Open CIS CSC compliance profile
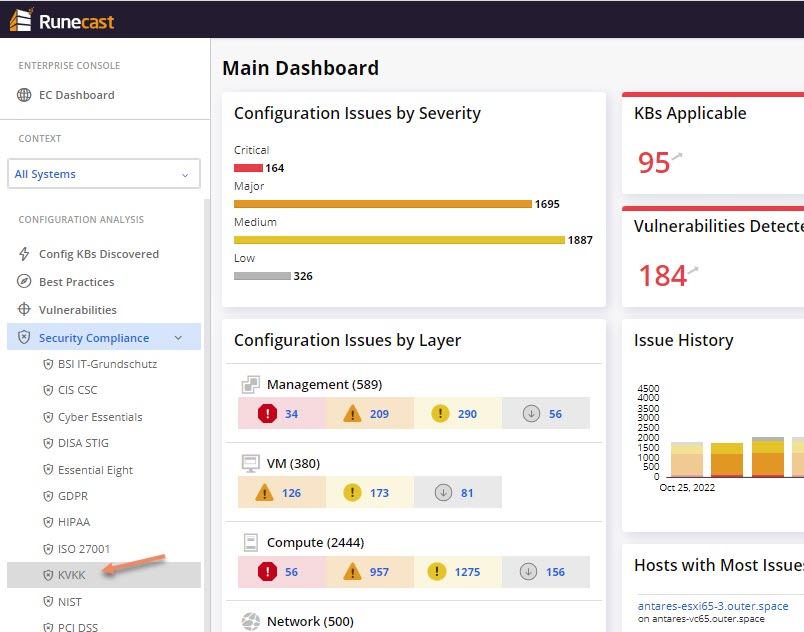This screenshot has height=632, width=804. point(77,390)
